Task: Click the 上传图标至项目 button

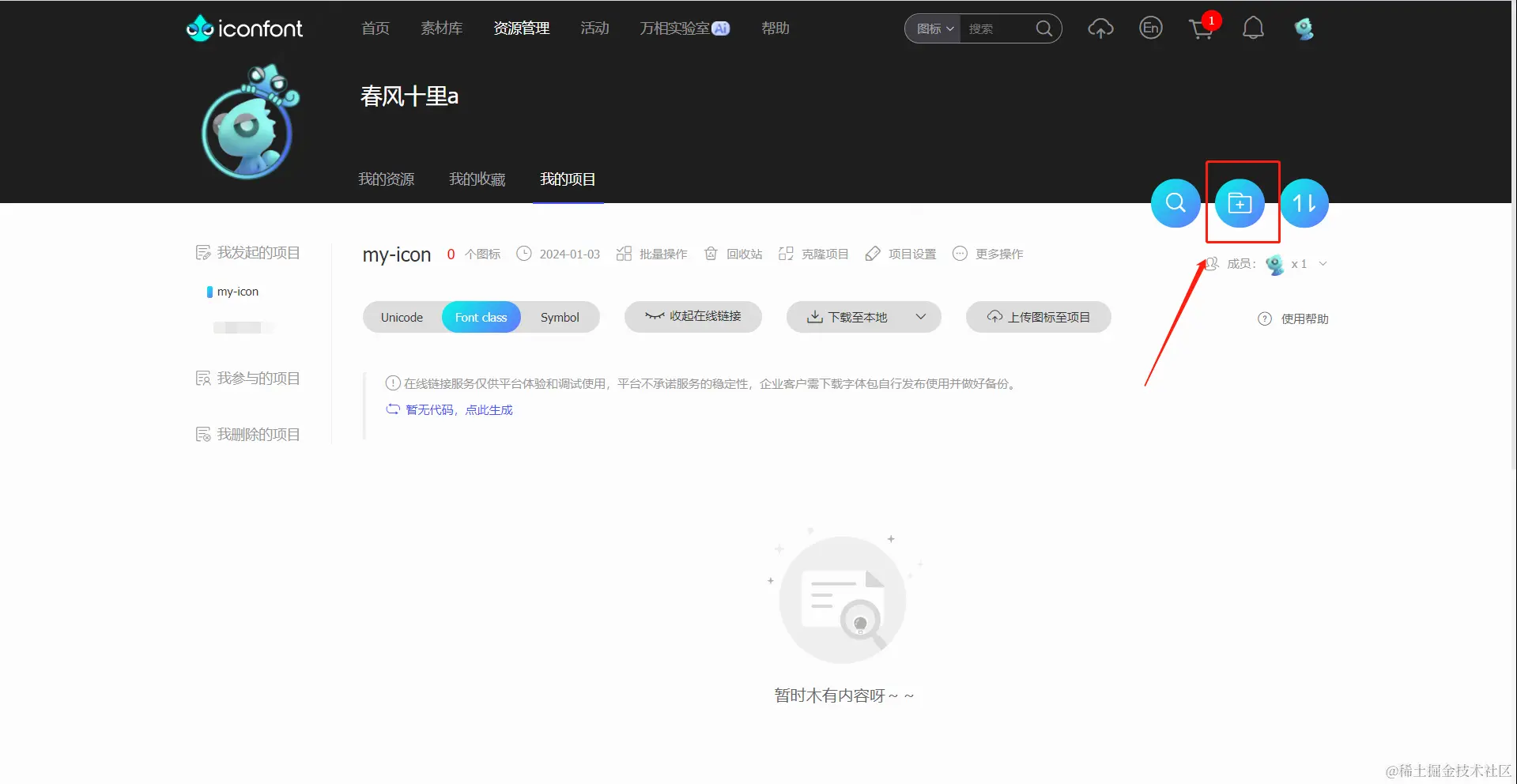Action: (x=1038, y=317)
